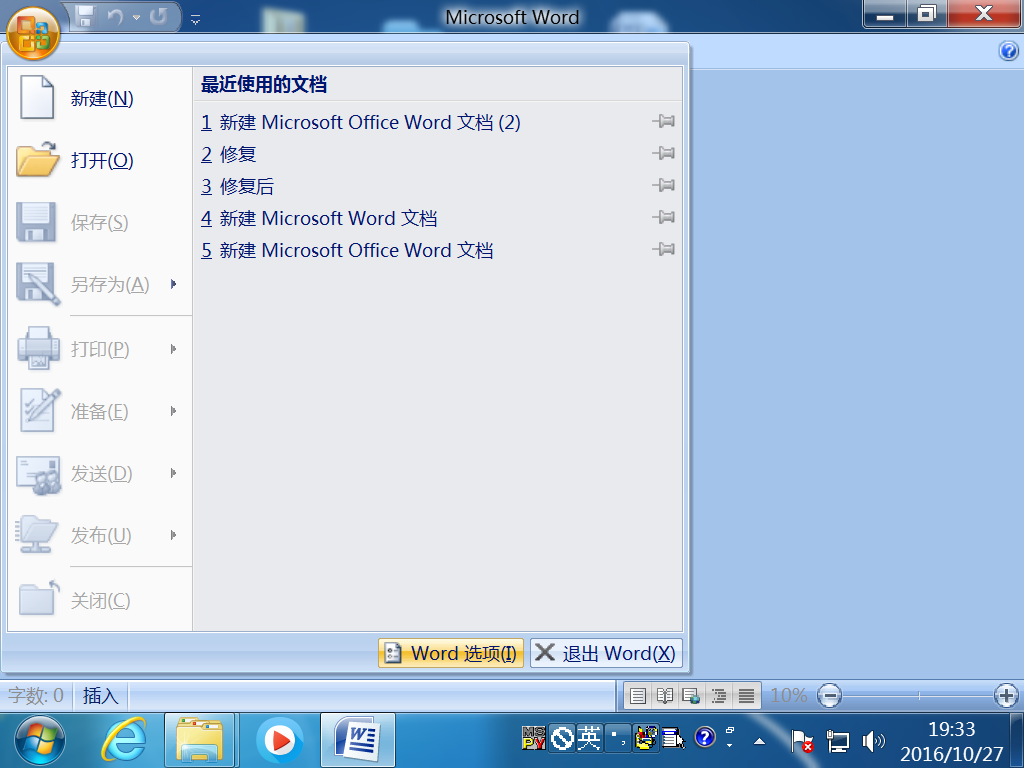Expand the 打印(P) submenu arrow
Screen dimensions: 1024x768
tap(174, 349)
